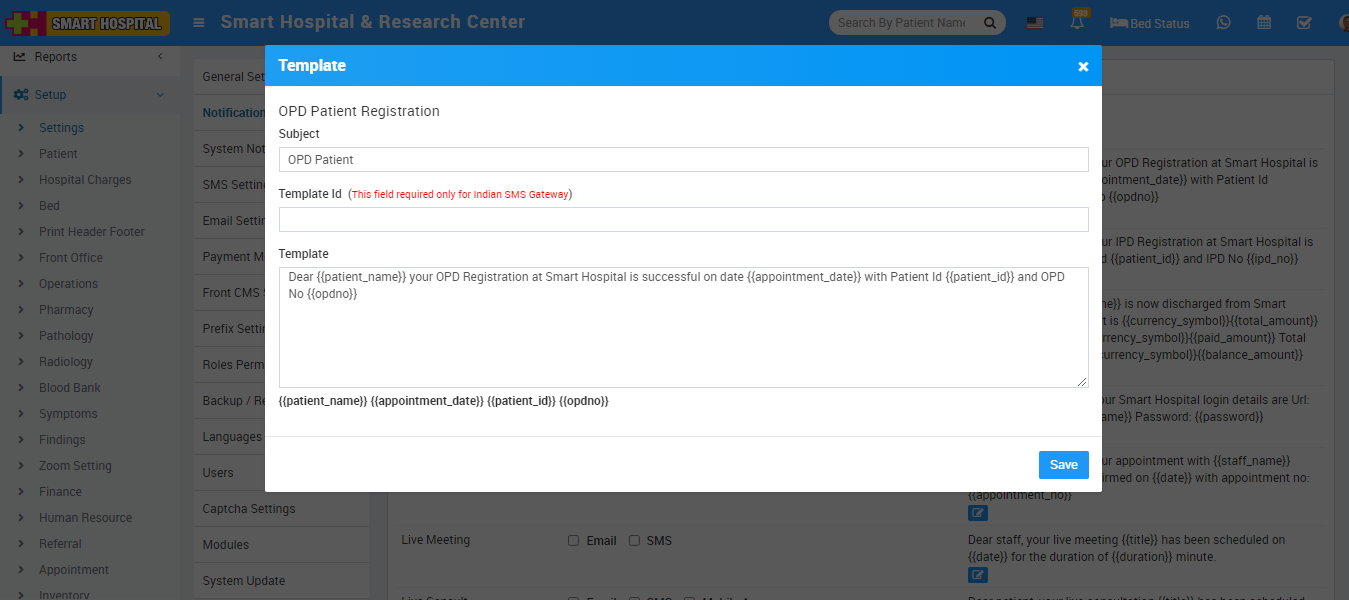
Task: Enable Email for Live Meeting
Action: (x=574, y=541)
